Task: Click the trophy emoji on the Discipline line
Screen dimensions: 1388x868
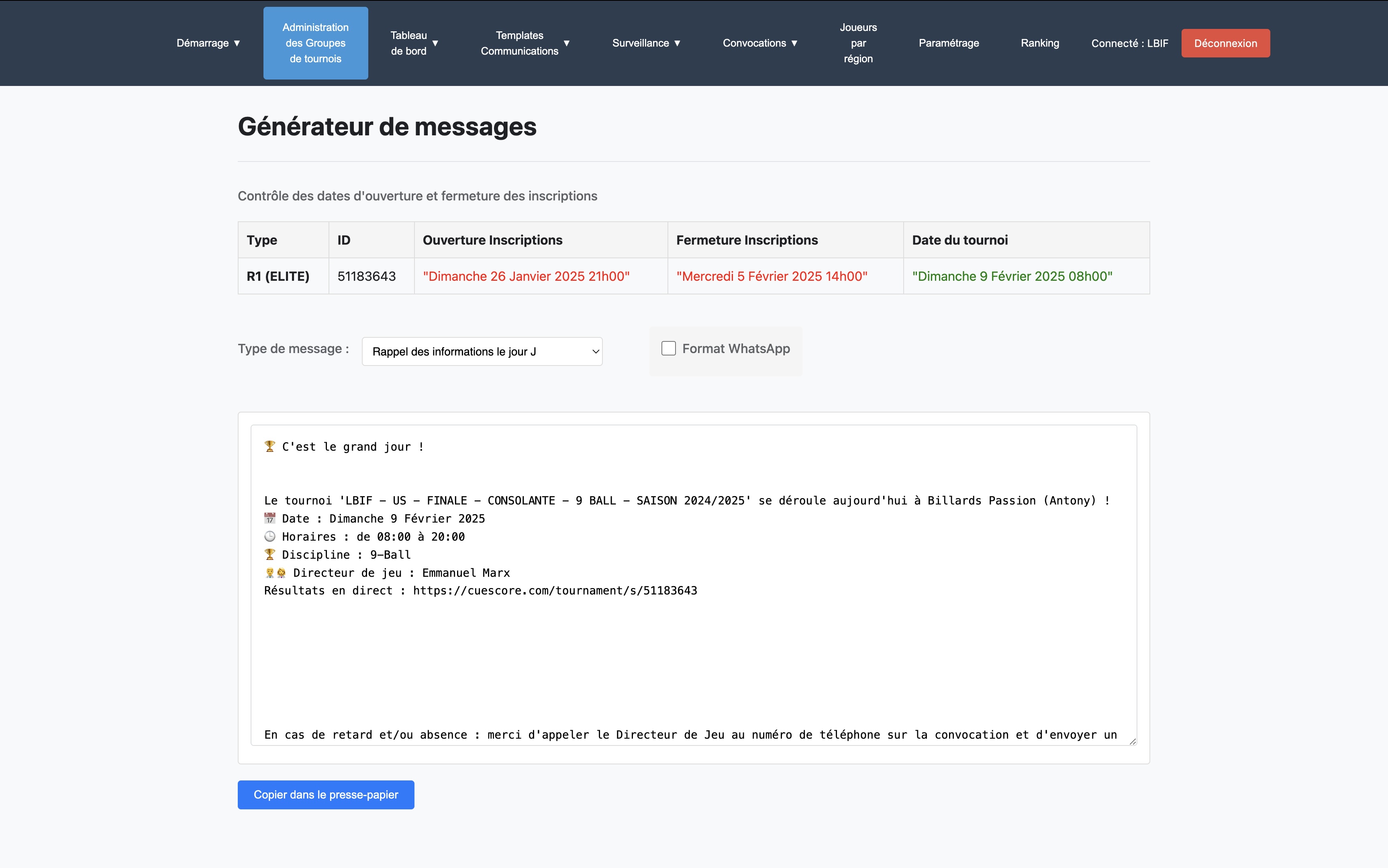Action: pos(269,555)
